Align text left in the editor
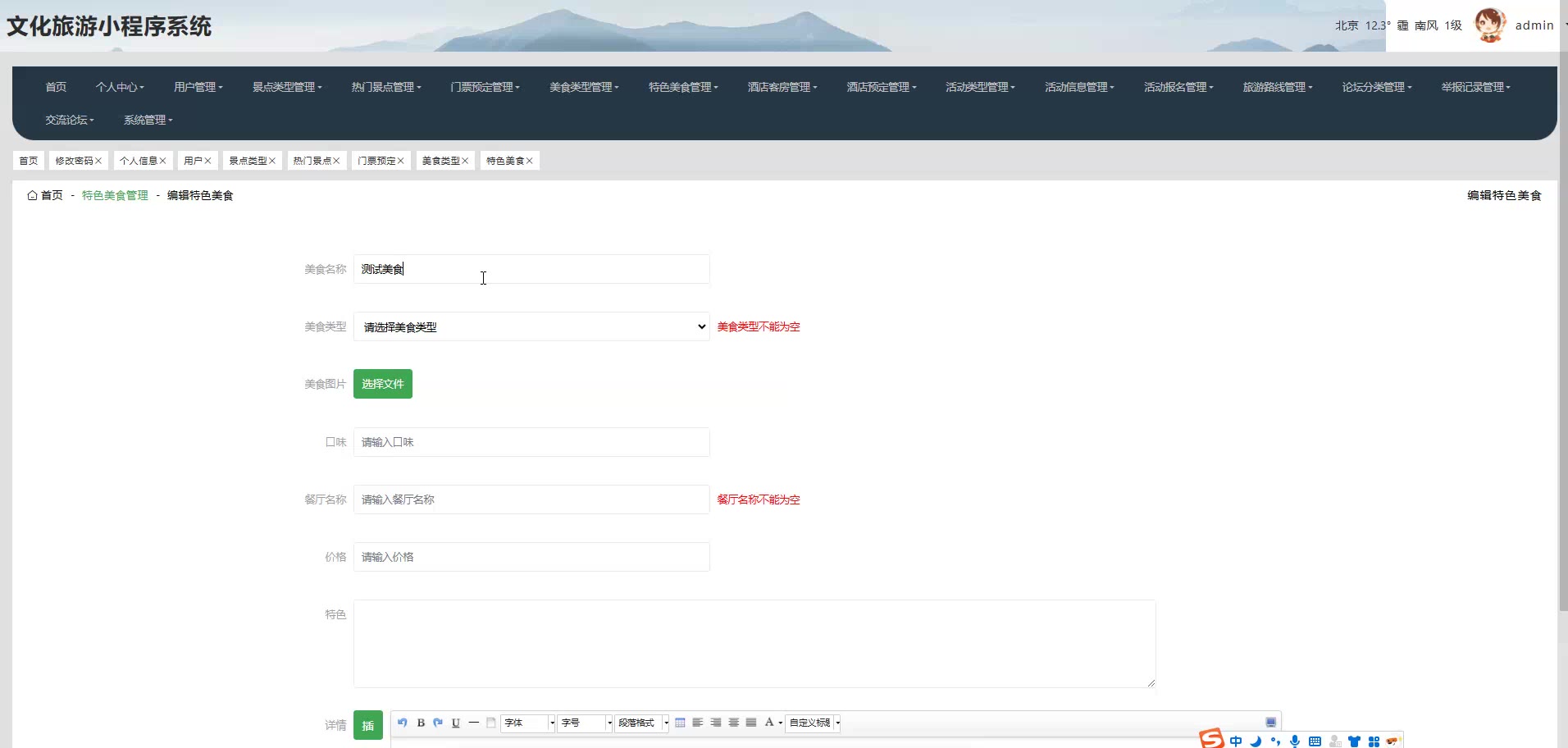The image size is (1568, 748). (x=698, y=723)
